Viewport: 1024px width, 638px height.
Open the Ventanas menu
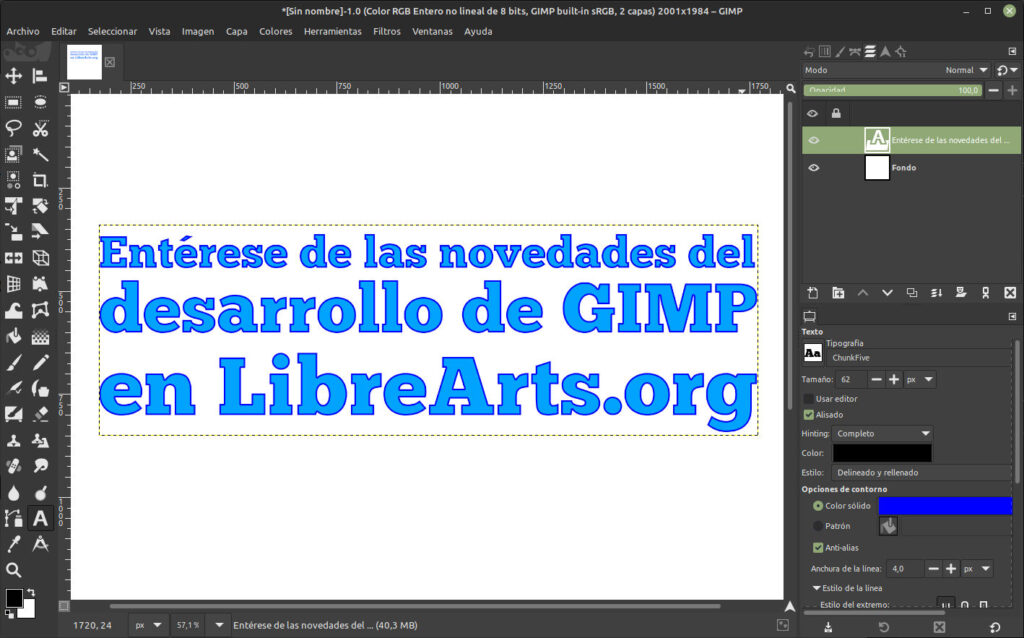click(432, 31)
